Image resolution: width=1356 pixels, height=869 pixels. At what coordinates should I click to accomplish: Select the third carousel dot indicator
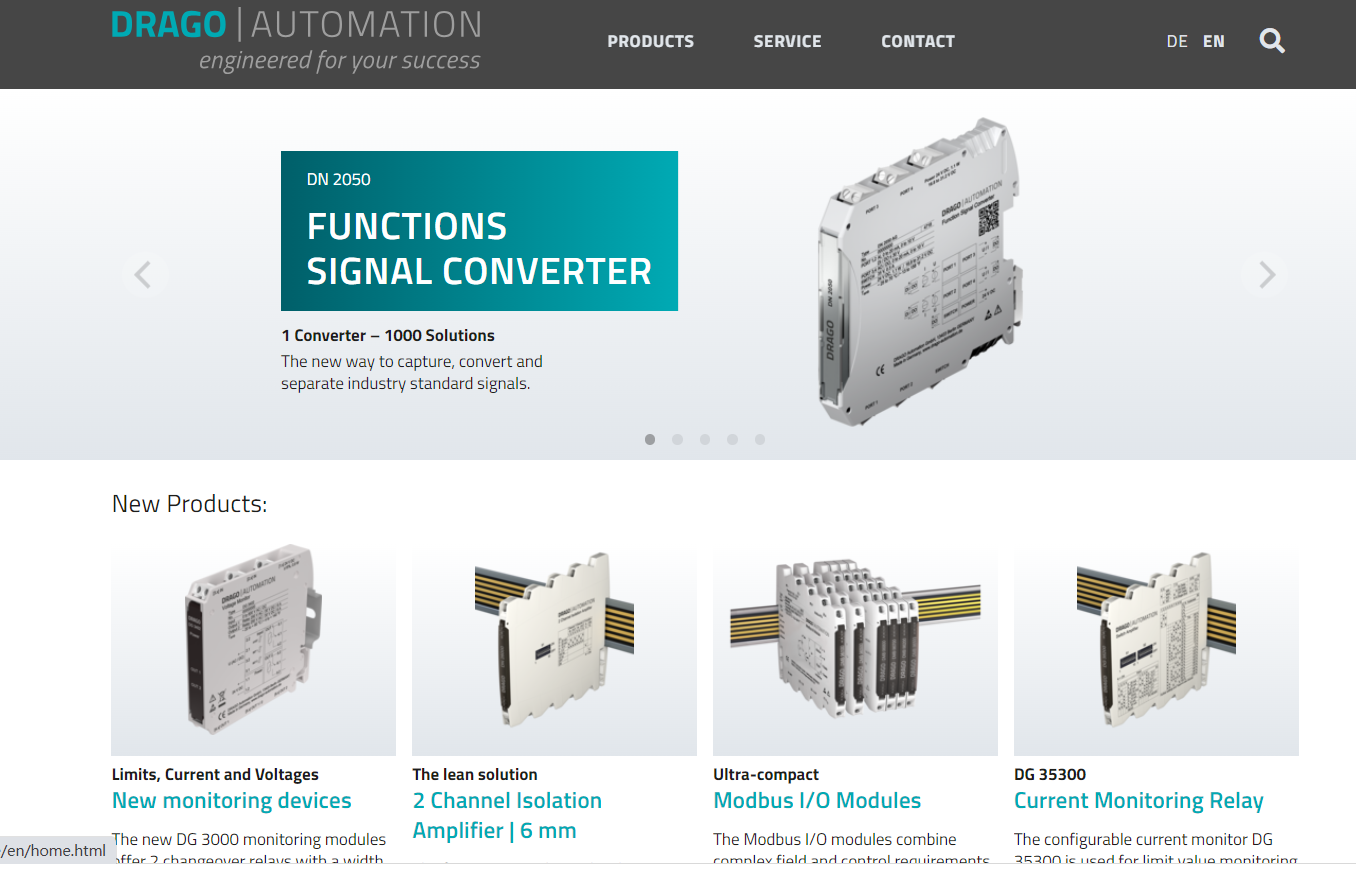click(x=705, y=439)
